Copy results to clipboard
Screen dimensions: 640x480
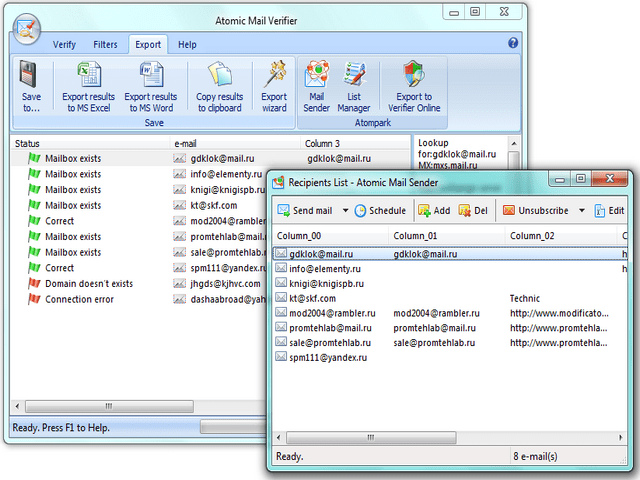click(x=219, y=87)
